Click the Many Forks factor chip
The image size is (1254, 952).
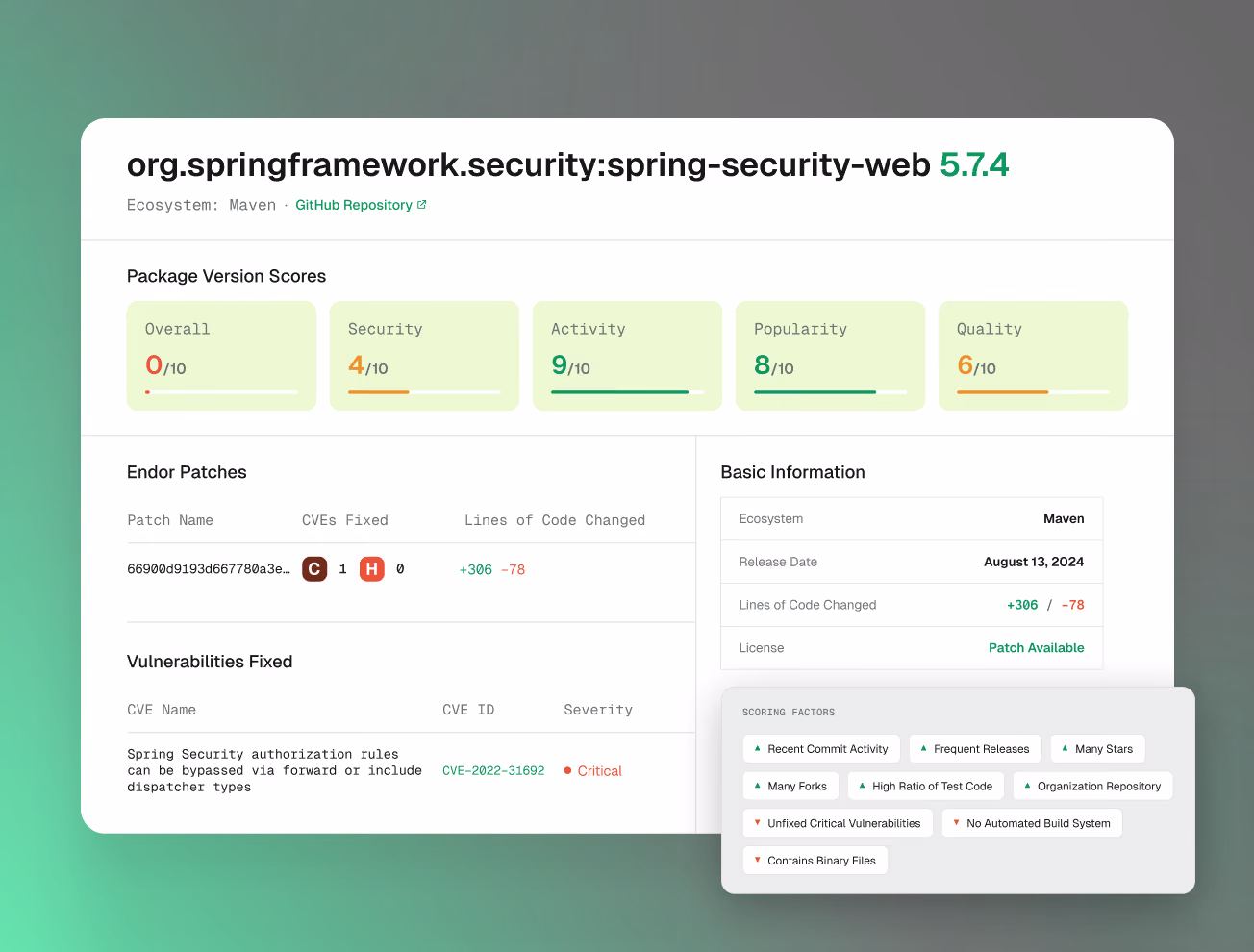[x=790, y=786]
